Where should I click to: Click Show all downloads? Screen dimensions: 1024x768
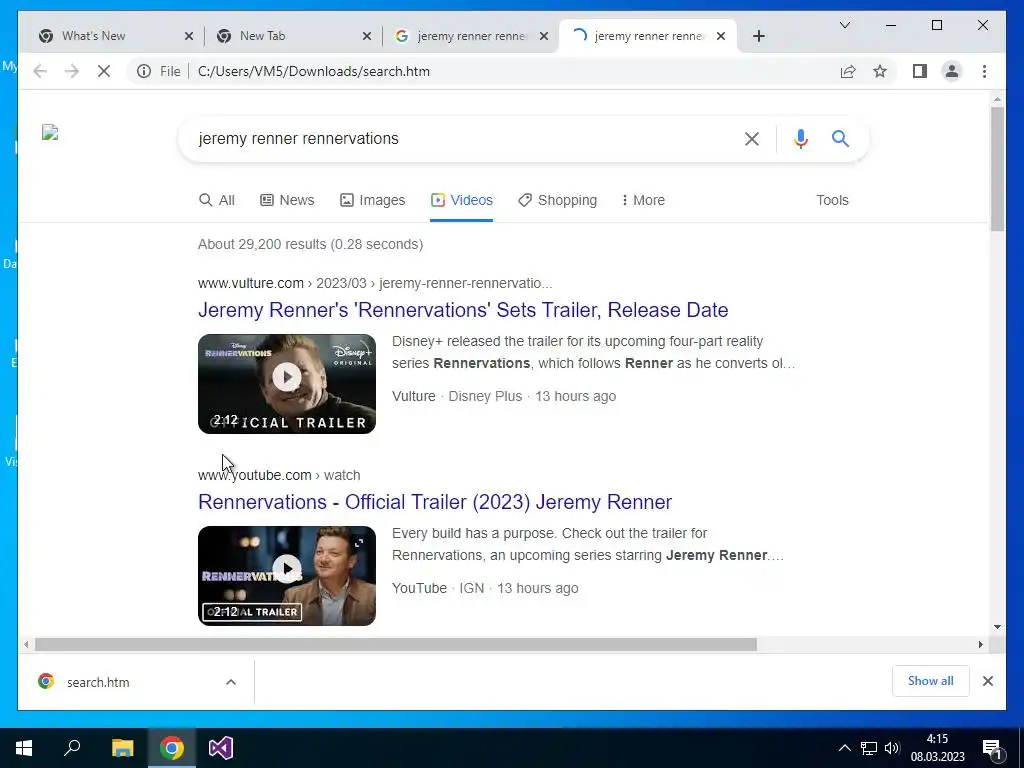tap(931, 680)
